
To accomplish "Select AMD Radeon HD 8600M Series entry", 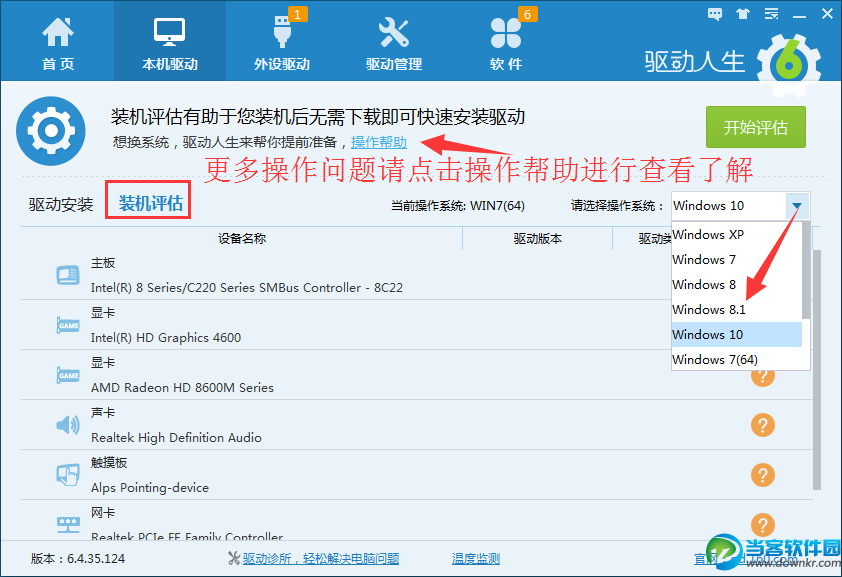I will tap(182, 388).
